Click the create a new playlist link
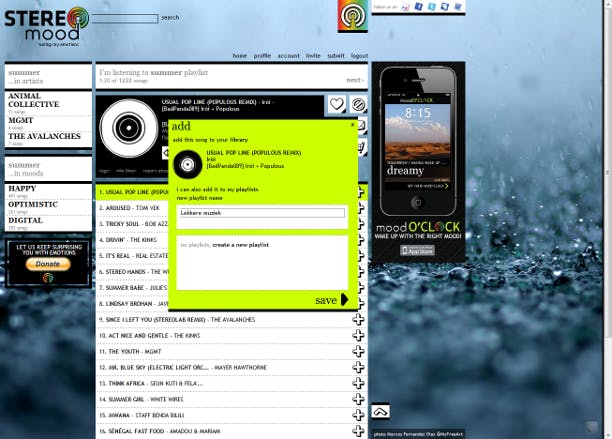 (240, 245)
